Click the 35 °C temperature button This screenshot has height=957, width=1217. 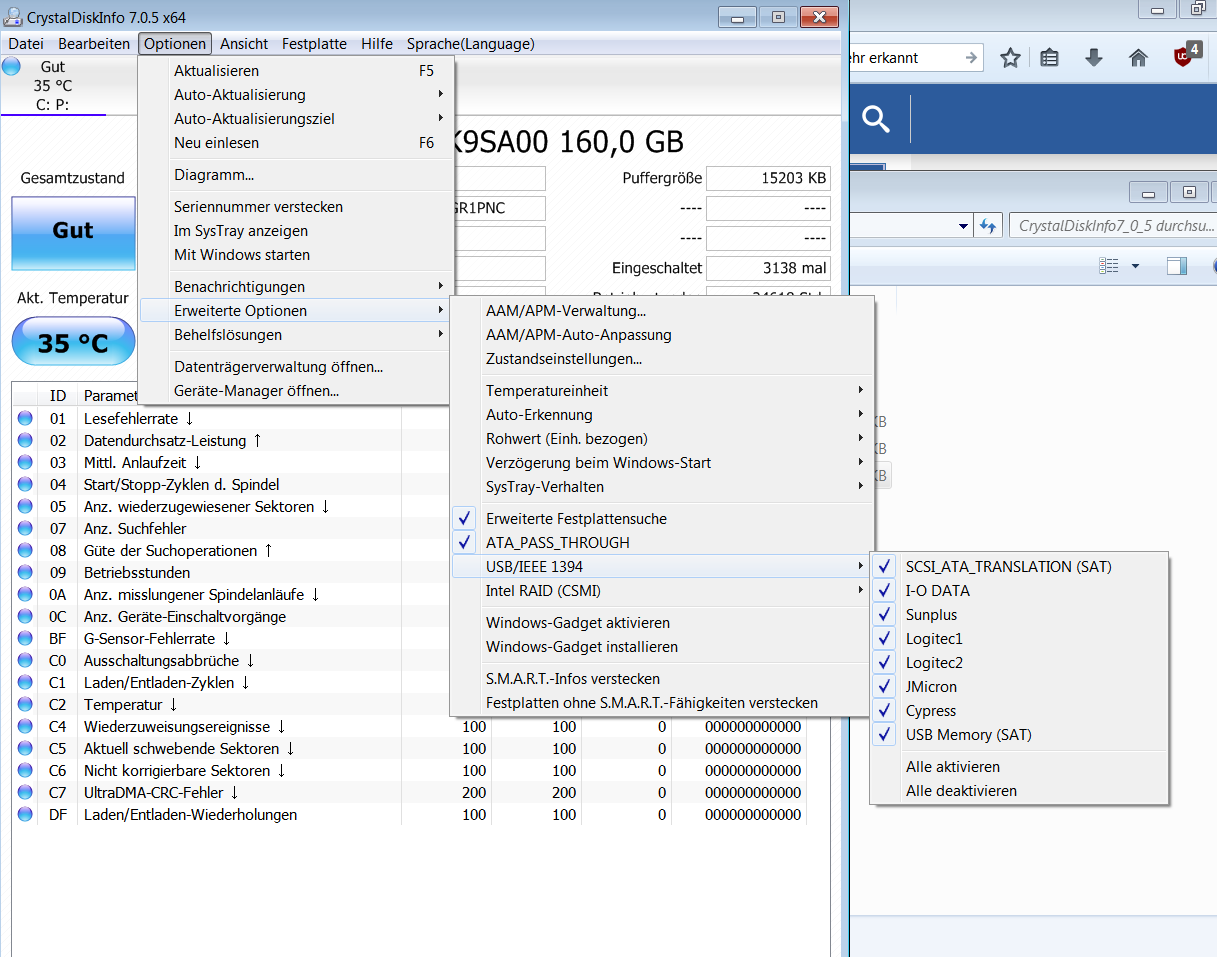point(73,342)
